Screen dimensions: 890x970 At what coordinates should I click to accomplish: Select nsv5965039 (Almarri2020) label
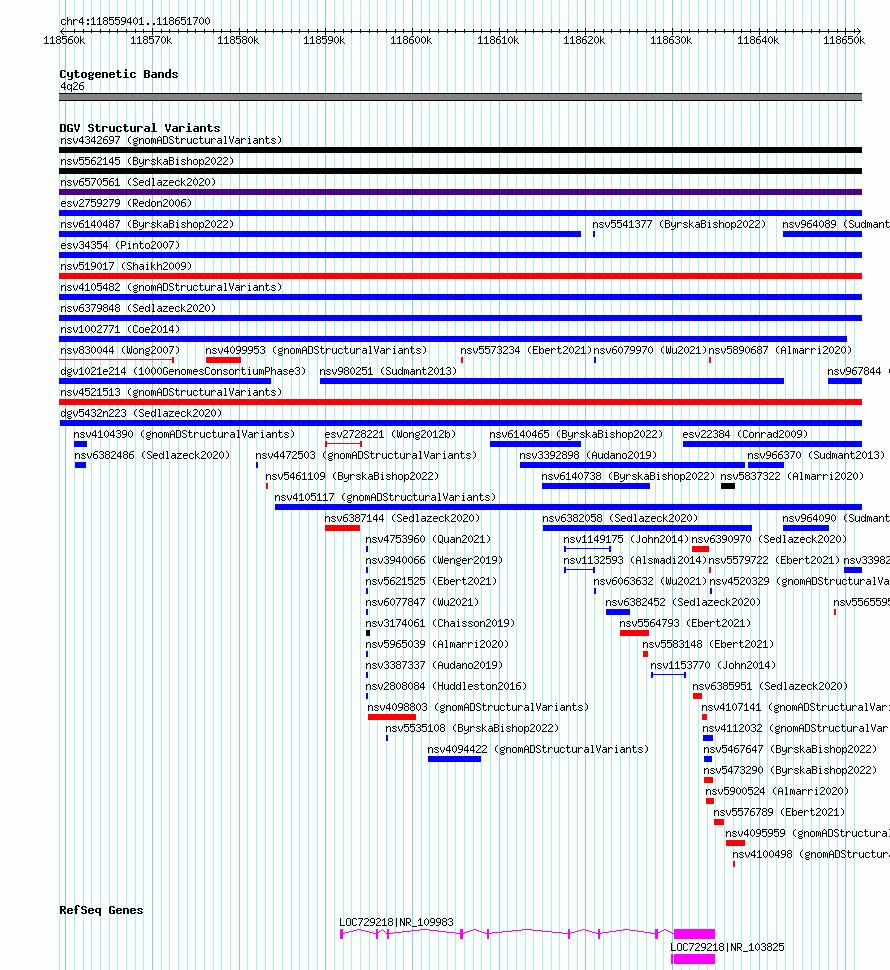[x=437, y=645]
